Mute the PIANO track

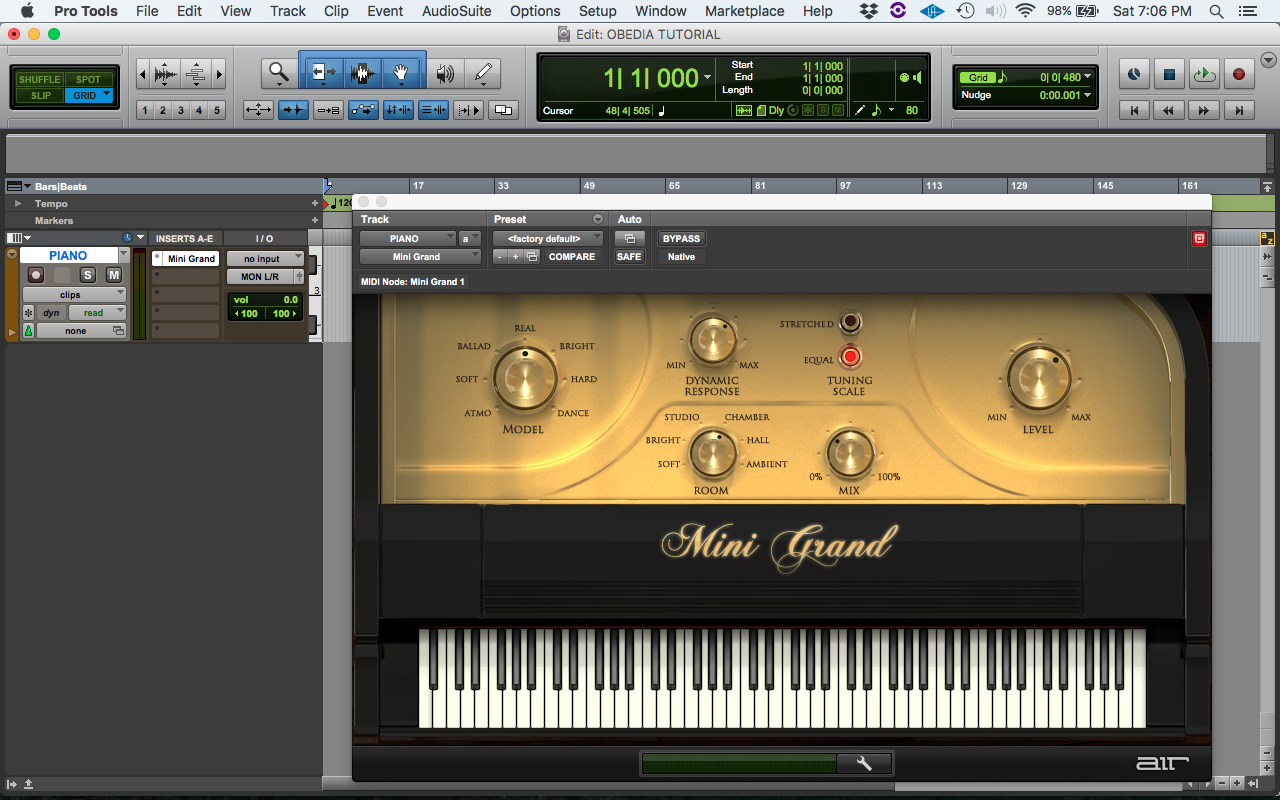(x=113, y=275)
